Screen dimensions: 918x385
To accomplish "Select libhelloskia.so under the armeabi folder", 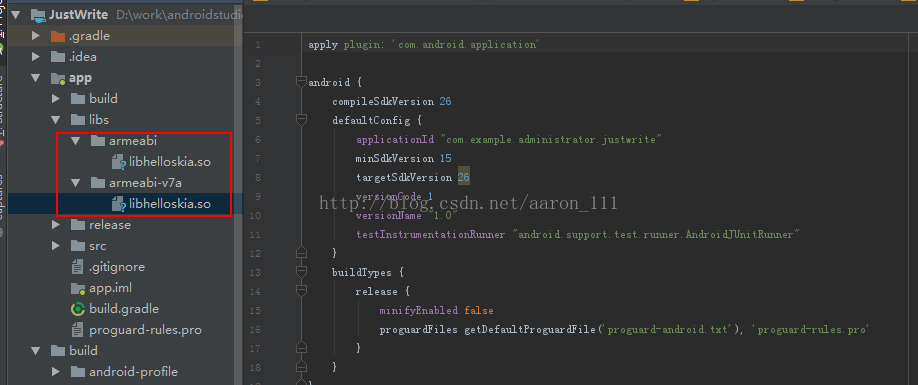I will tap(170, 161).
